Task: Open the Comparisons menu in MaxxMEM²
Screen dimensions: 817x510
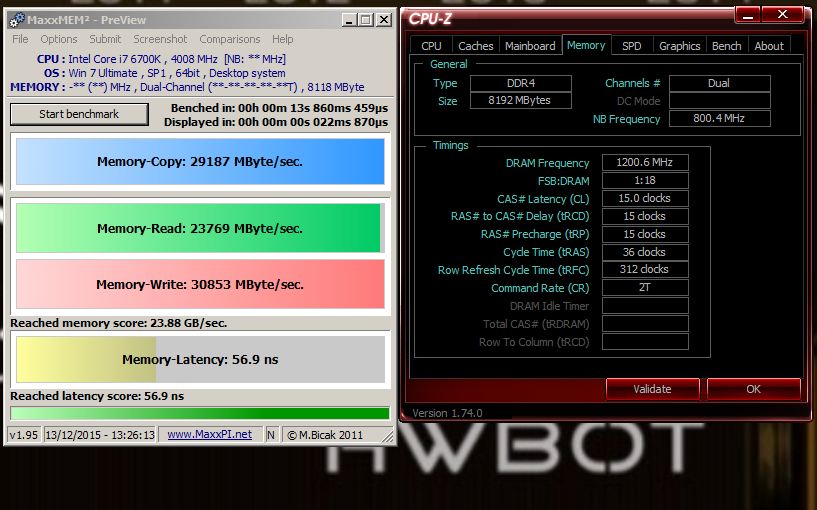Action: tap(230, 39)
